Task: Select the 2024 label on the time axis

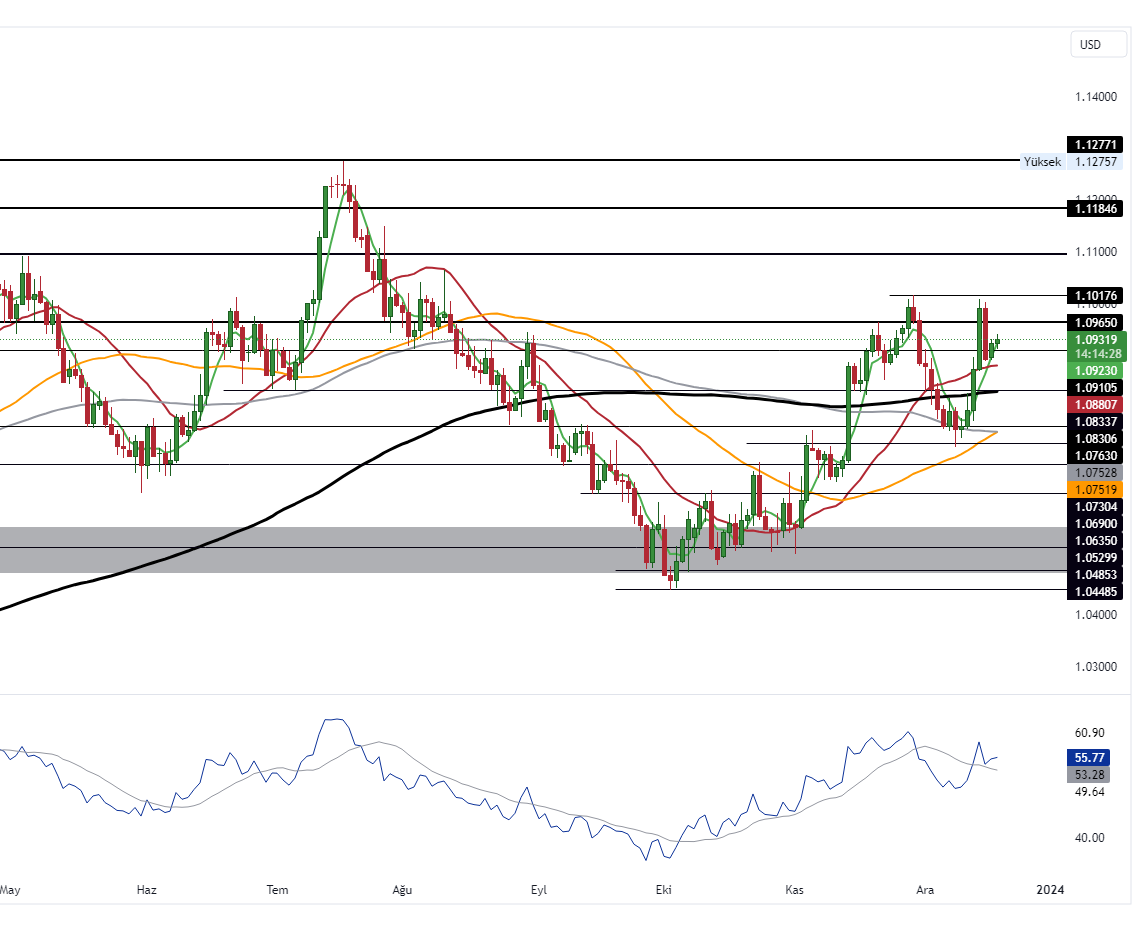Action: 1050,889
